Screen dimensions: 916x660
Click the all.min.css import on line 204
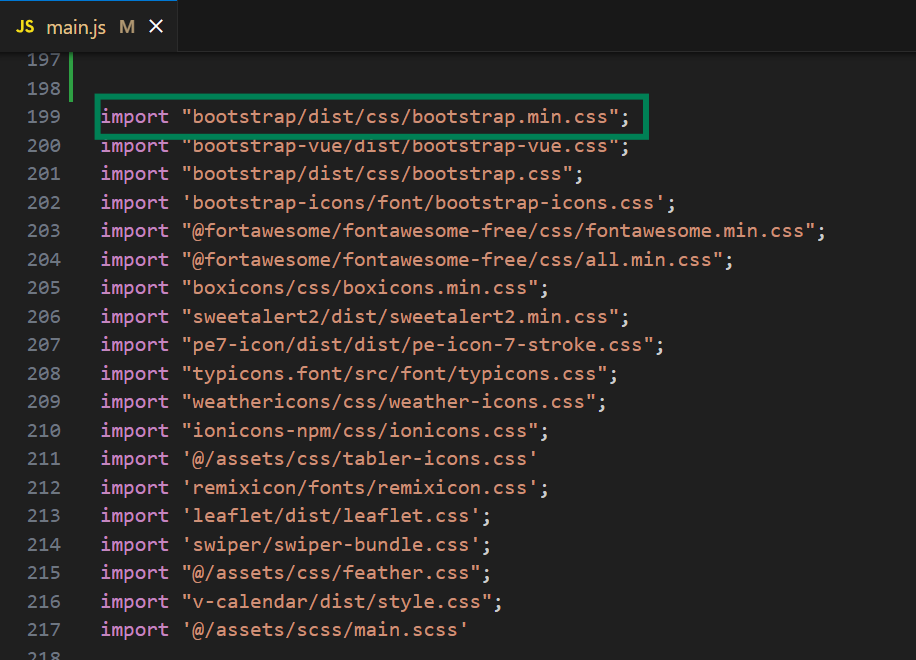[452, 260]
